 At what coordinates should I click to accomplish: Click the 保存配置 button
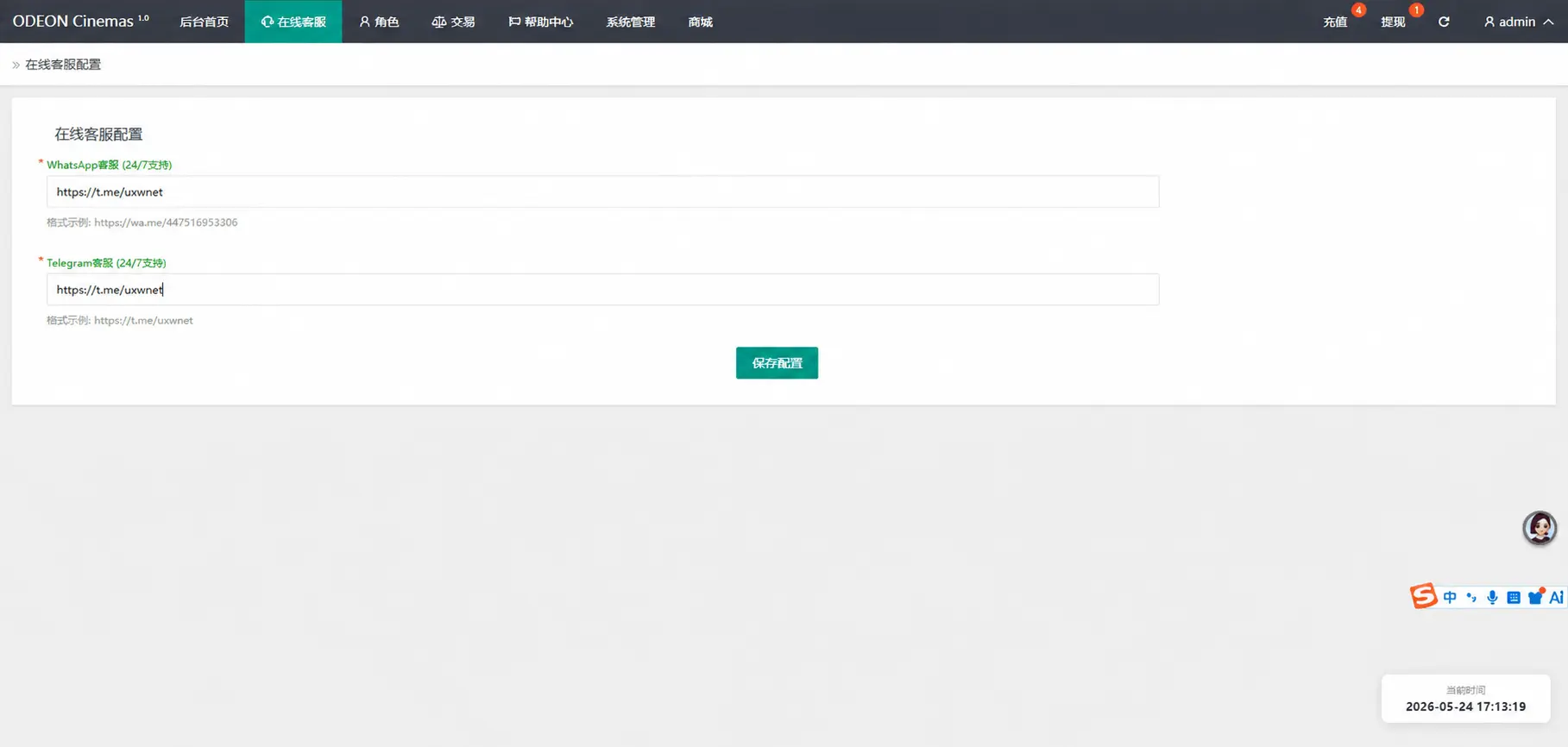coord(777,363)
